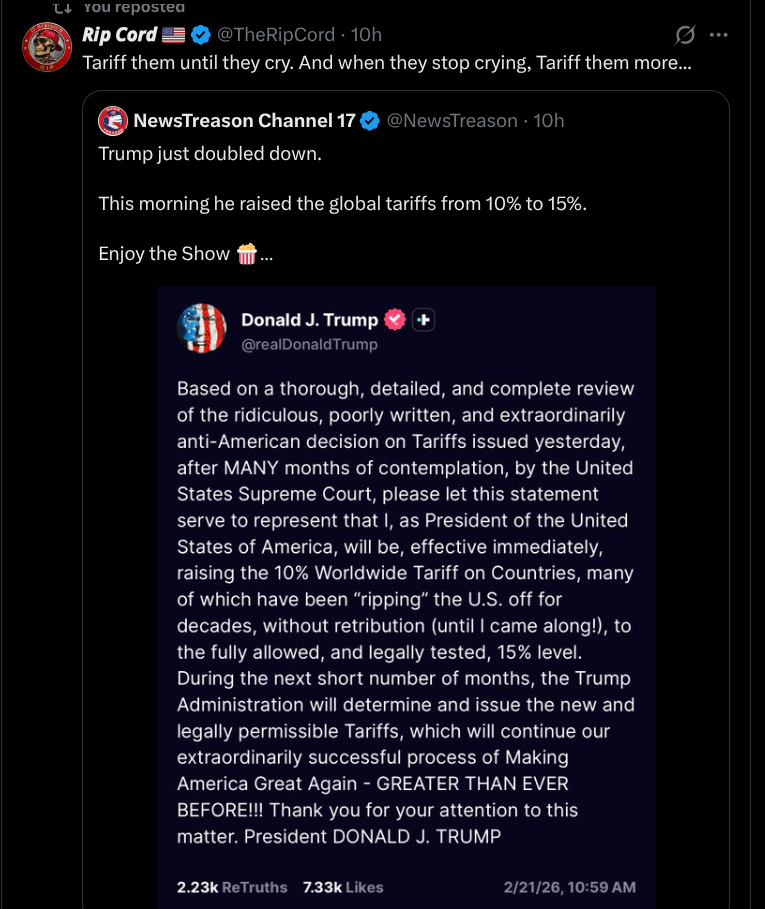Click the repost arrows icon beside 'You reposted'

coord(61,7)
